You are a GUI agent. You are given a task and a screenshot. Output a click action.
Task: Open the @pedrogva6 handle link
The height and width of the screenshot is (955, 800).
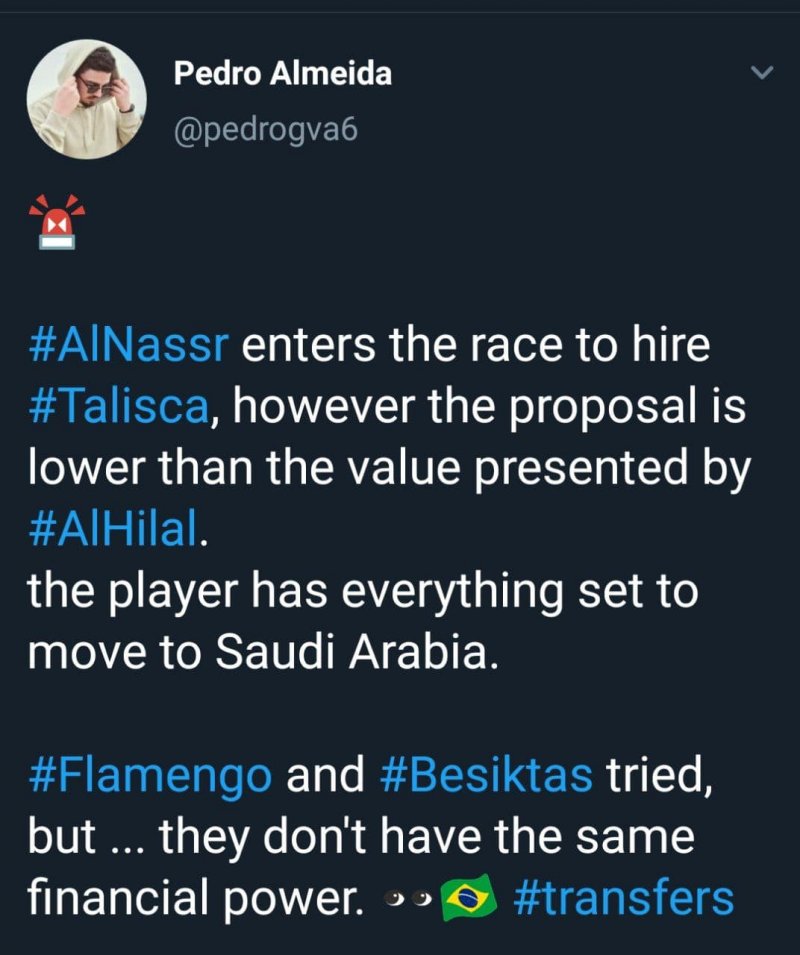(265, 131)
